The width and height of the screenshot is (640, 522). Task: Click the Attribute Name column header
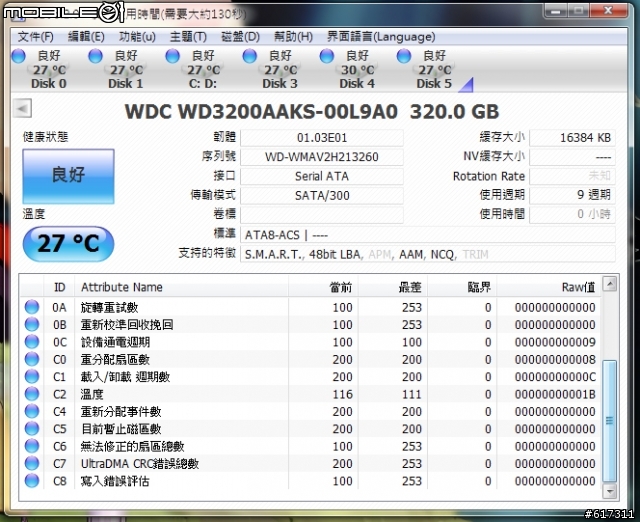(x=181, y=287)
